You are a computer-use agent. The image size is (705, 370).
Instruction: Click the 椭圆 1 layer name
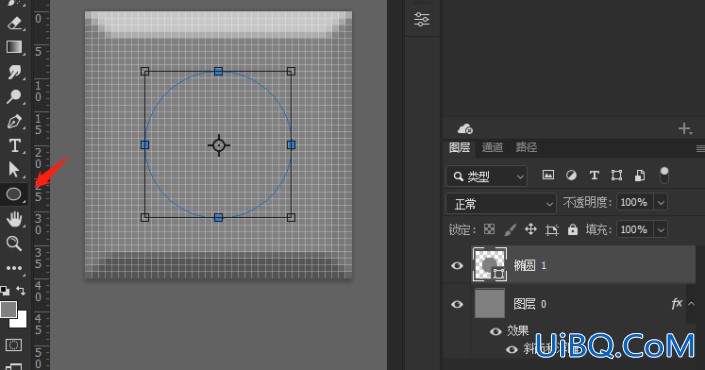(x=530, y=265)
